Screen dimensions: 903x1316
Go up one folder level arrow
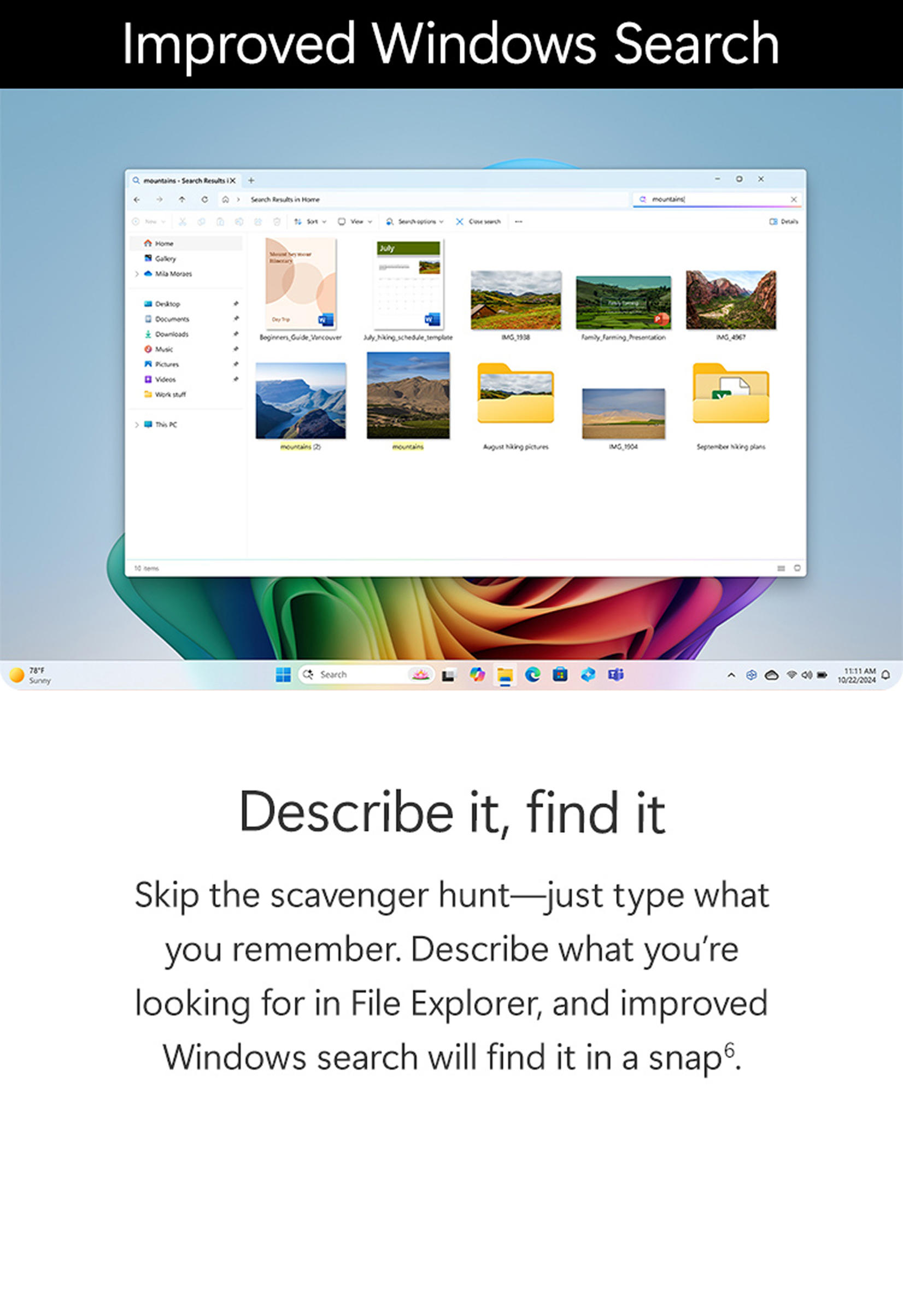tap(182, 199)
